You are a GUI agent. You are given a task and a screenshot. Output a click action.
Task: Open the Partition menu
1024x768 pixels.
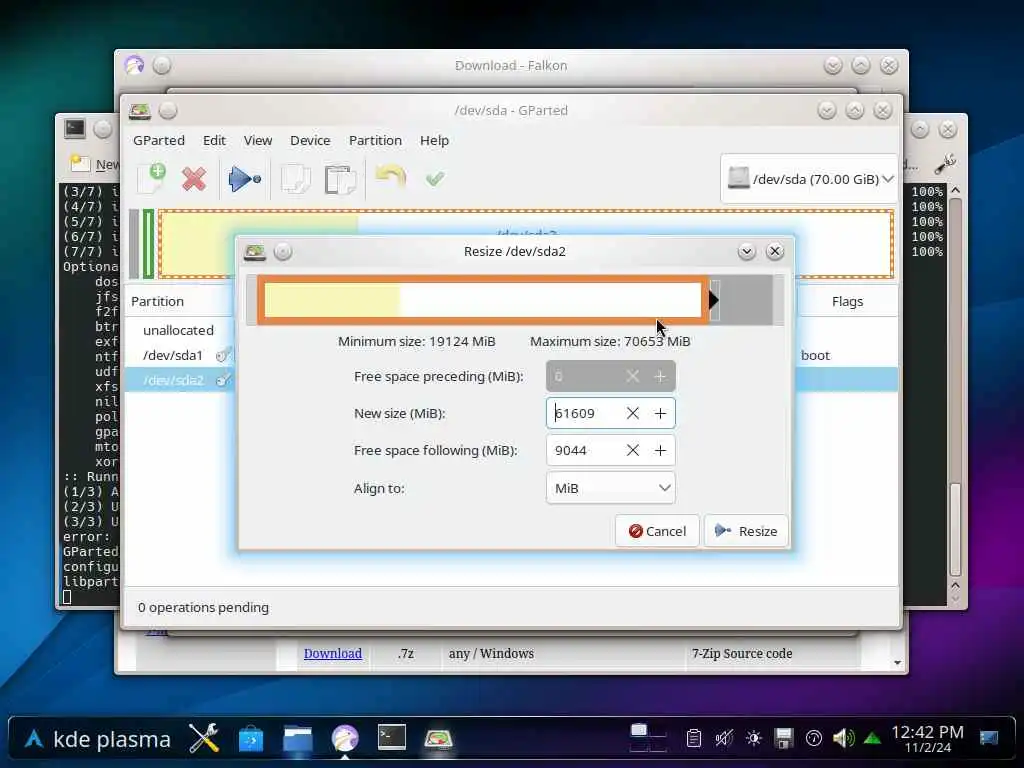click(x=376, y=140)
